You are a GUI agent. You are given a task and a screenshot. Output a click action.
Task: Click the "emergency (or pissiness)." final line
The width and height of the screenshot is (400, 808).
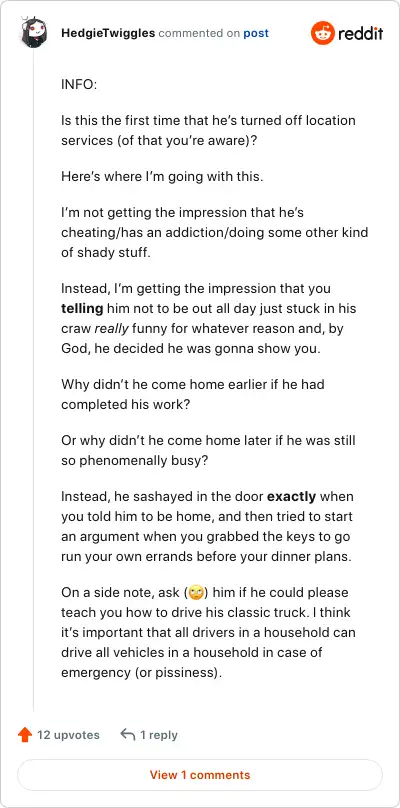click(x=141, y=673)
